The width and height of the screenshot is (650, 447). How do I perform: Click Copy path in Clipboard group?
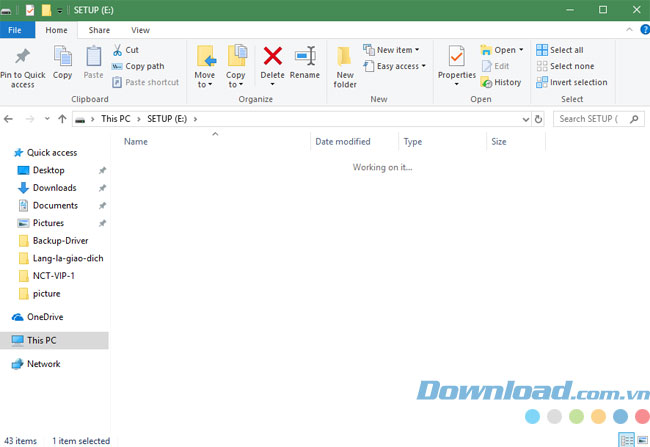coord(138,66)
